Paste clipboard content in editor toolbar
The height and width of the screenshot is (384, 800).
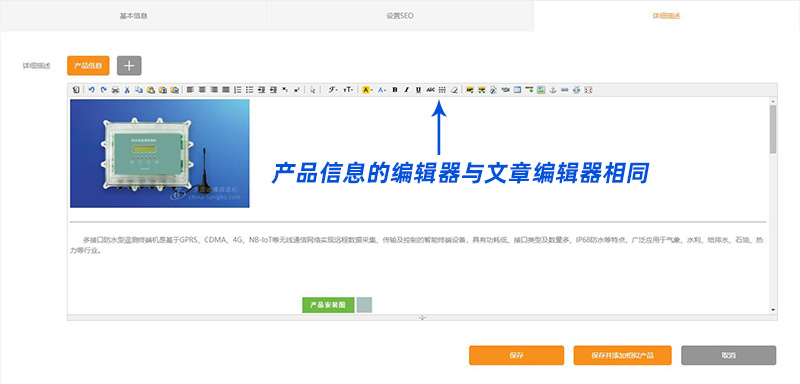coord(151,90)
